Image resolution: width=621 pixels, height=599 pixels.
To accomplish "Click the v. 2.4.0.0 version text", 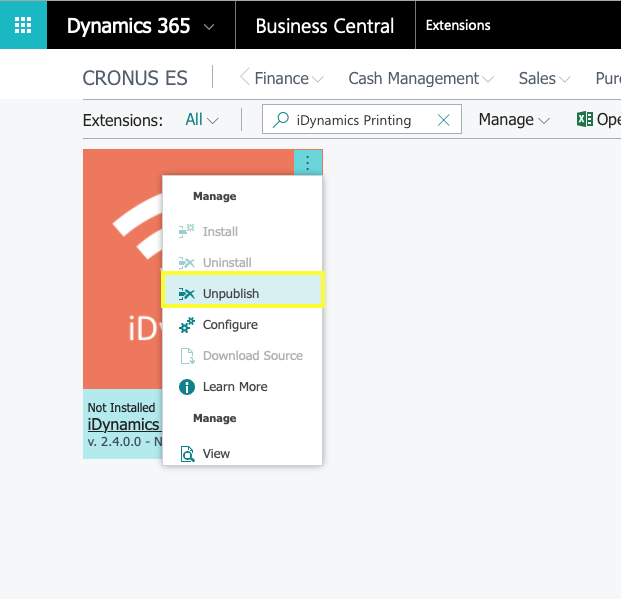I will 125,442.
